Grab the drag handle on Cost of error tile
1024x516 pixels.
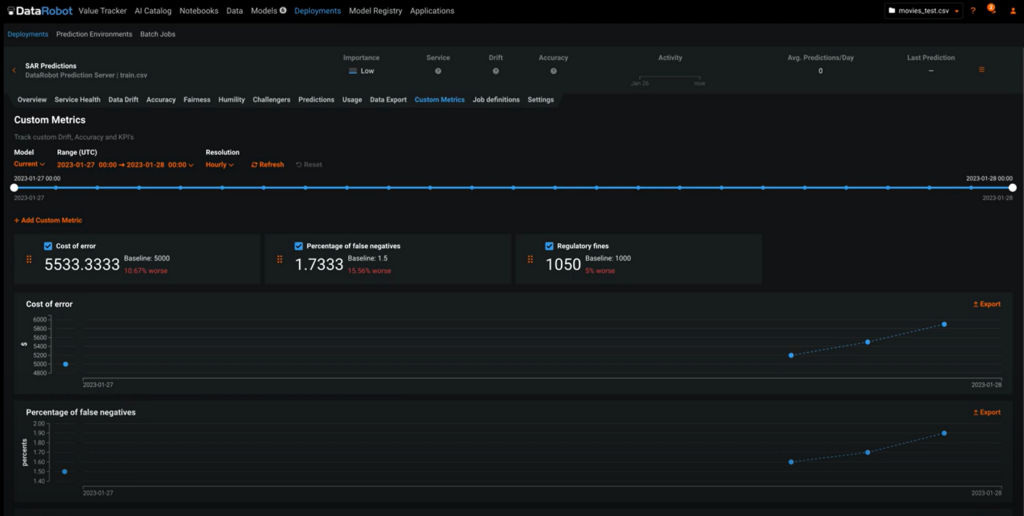[29, 260]
